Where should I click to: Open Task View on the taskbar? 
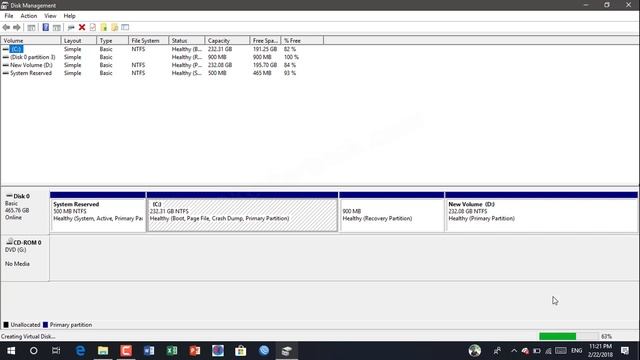[x=56, y=351]
